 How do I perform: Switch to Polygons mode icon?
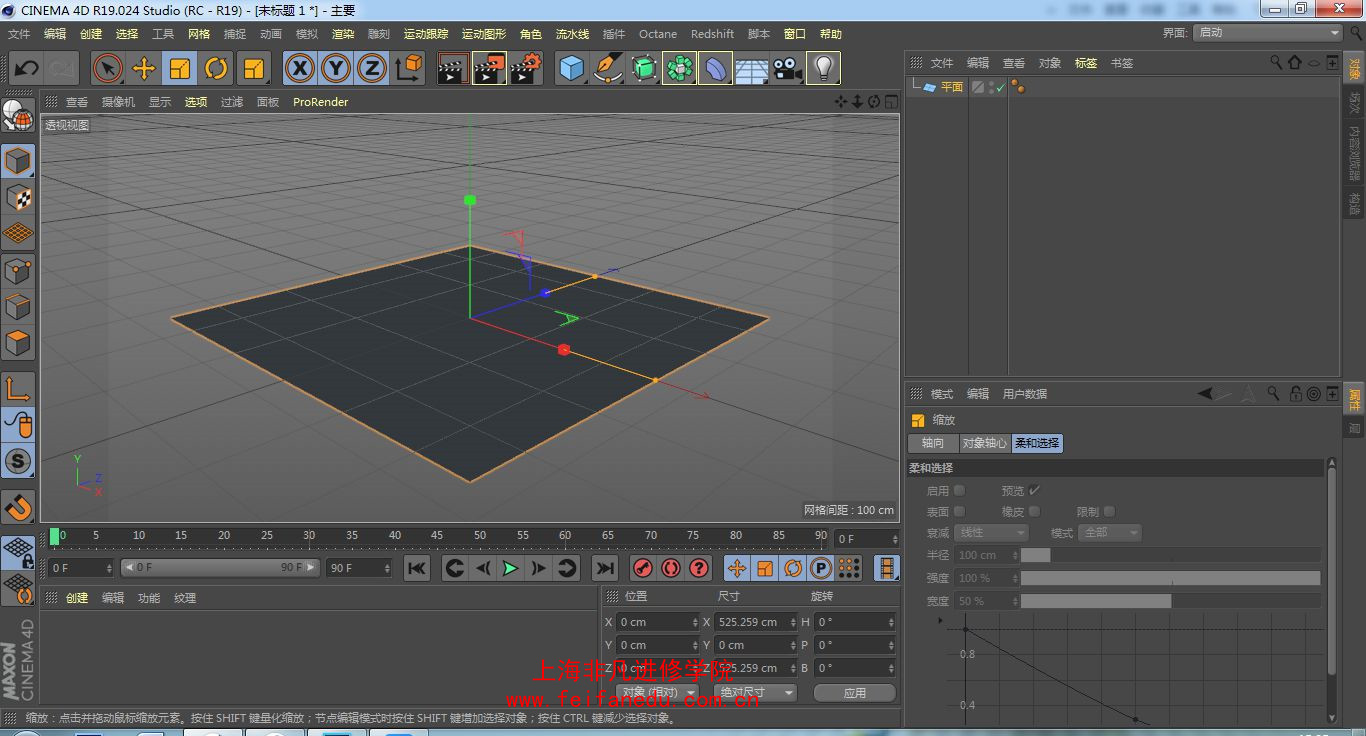click(18, 342)
